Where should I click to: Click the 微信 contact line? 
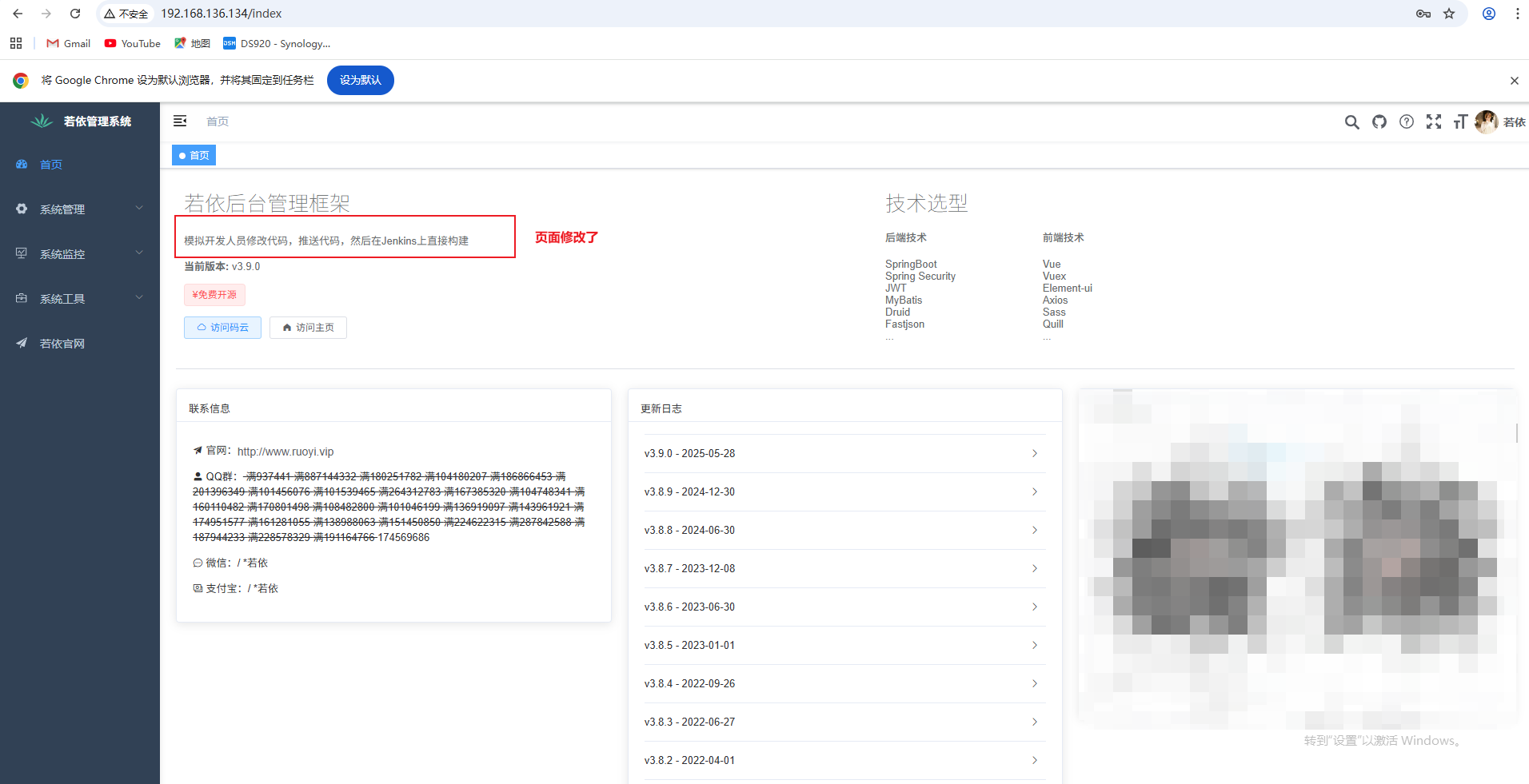[230, 563]
